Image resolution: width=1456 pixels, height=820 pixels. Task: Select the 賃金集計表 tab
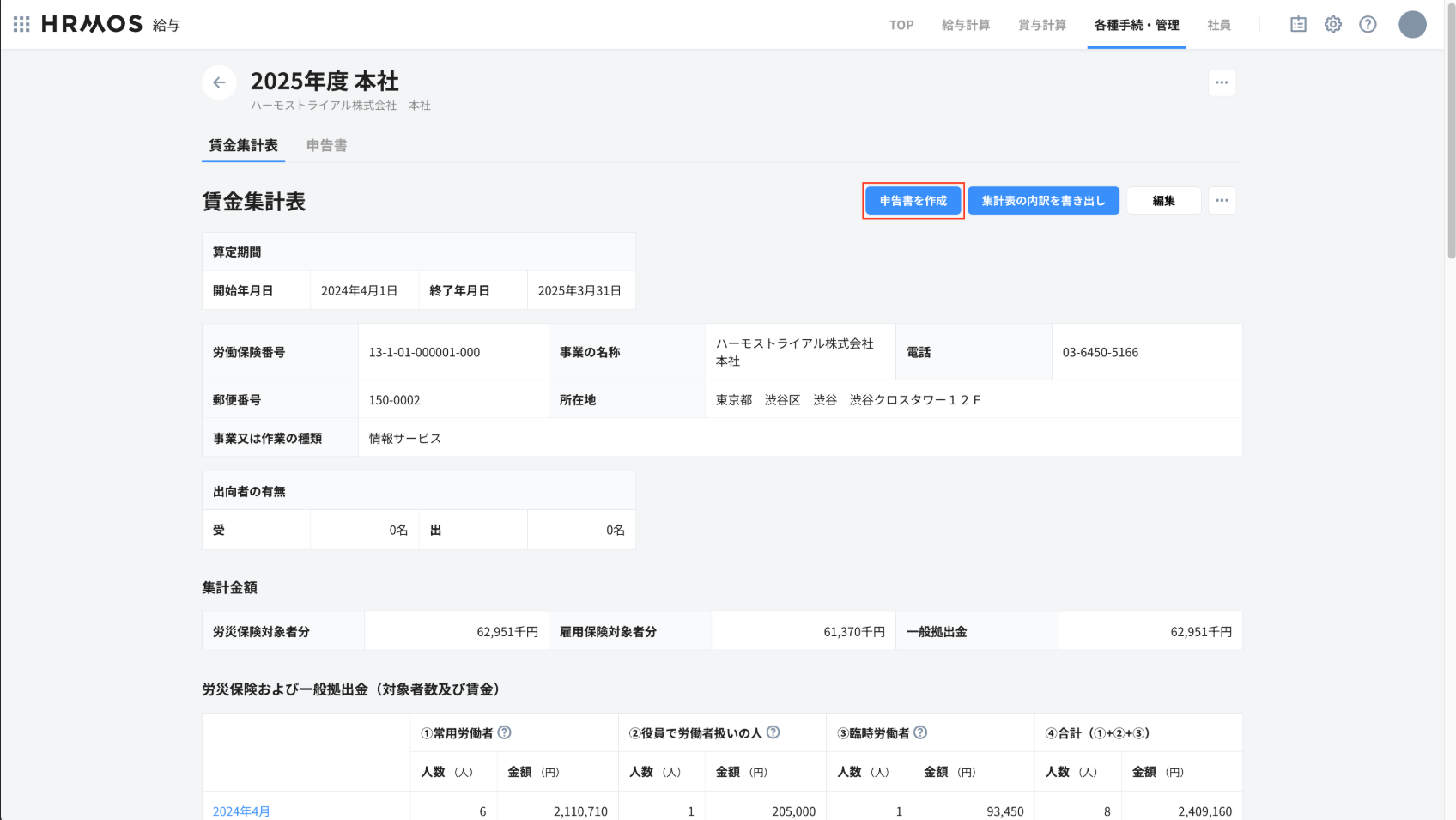click(243, 145)
